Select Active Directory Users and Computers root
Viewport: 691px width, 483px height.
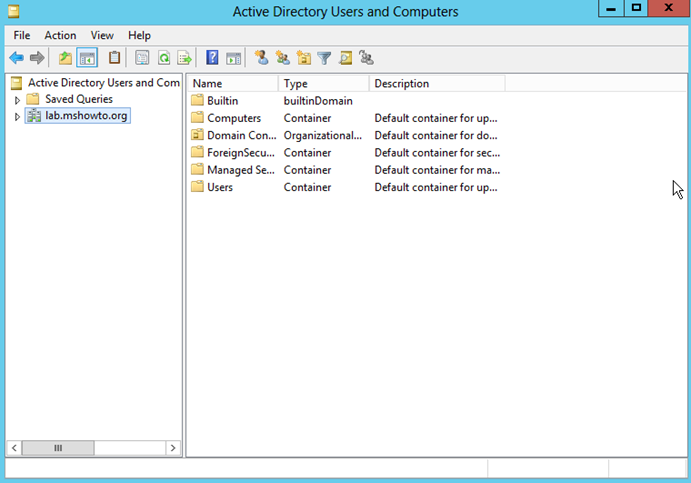(x=104, y=83)
